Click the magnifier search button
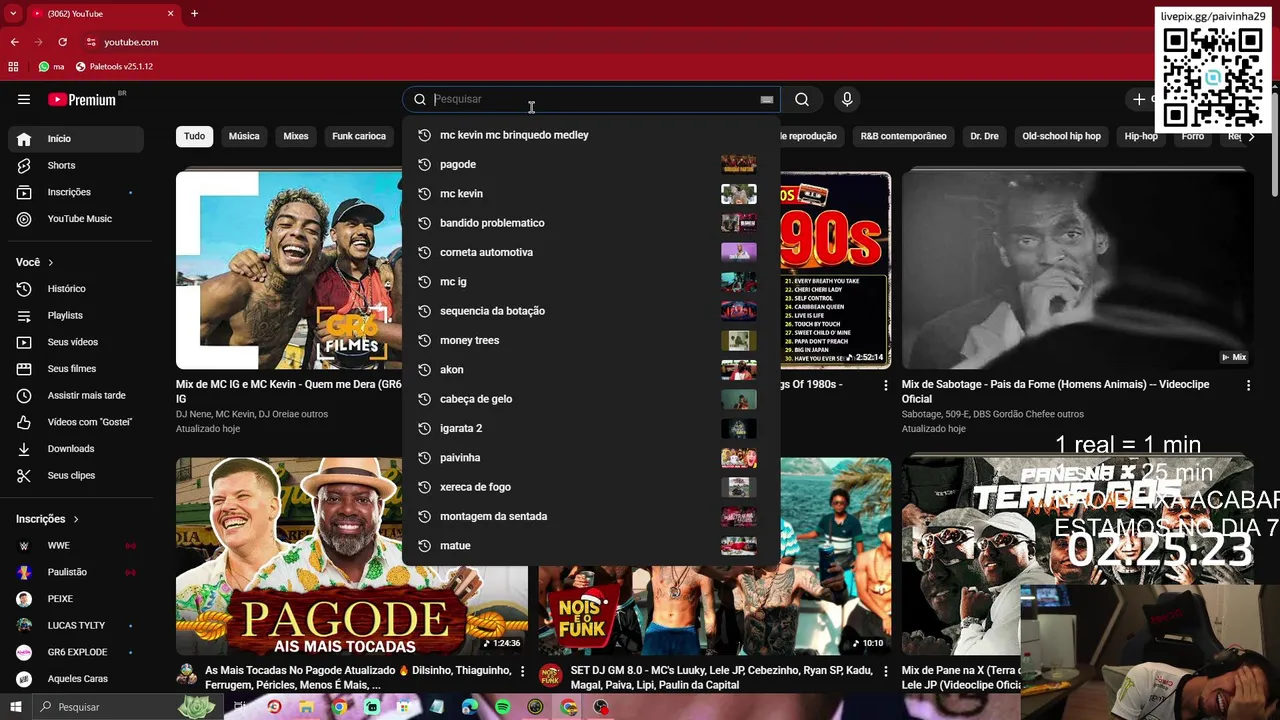 (x=802, y=99)
